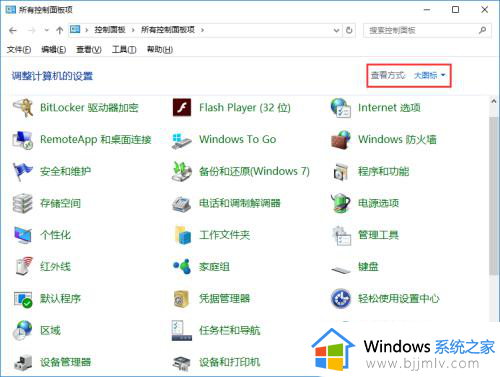Screen dimensions: 500x377
Task: Open the 编辑(E) menu
Action: click(x=53, y=50)
